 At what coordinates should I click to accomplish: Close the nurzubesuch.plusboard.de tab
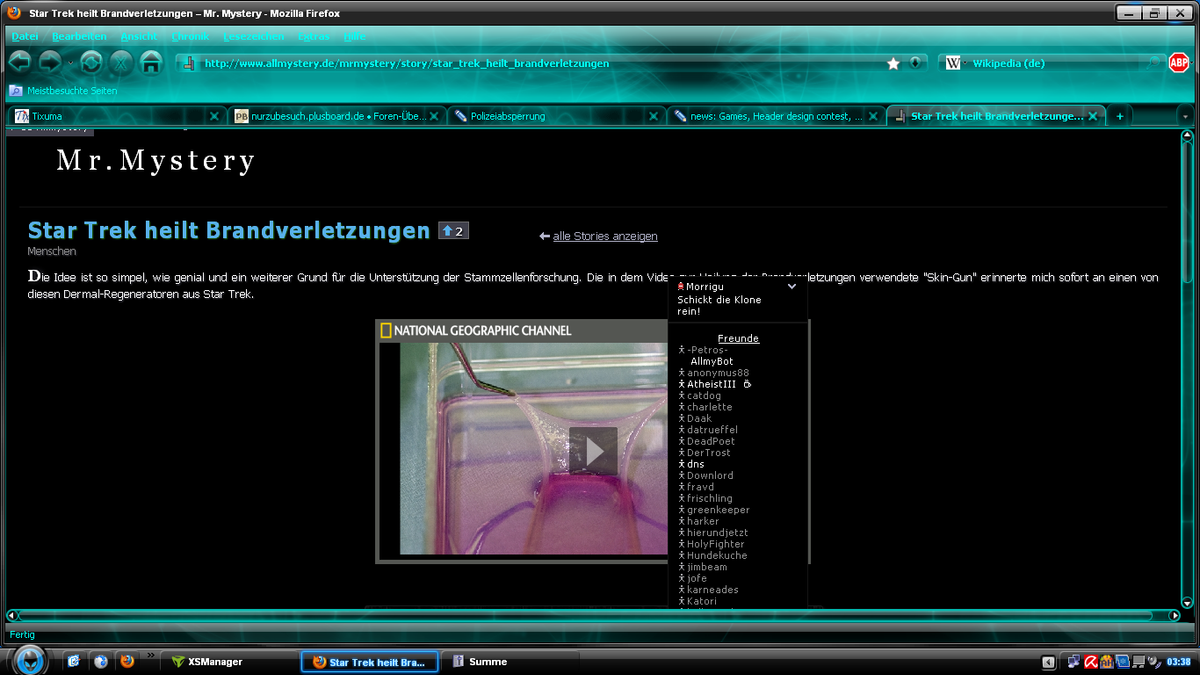[x=436, y=116]
